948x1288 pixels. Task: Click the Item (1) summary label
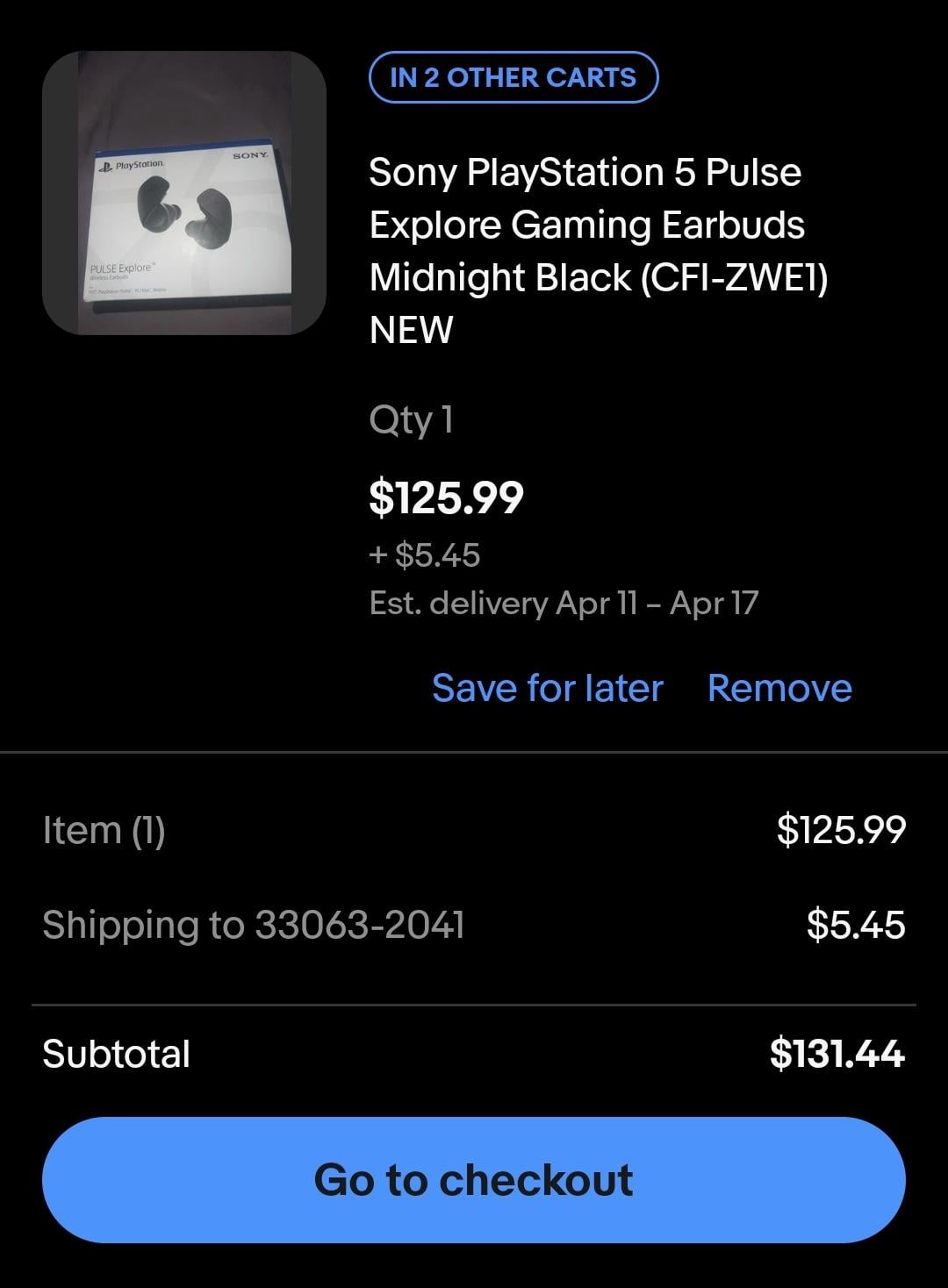[104, 830]
